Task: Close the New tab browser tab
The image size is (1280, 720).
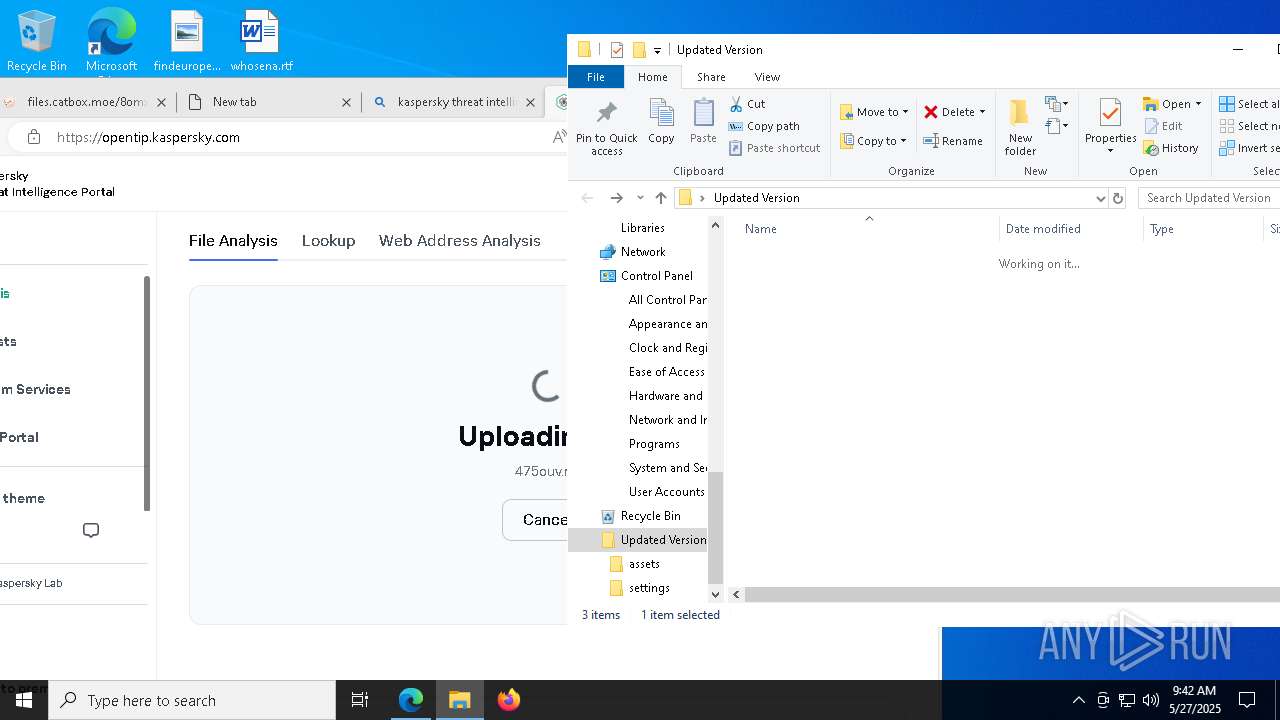Action: pyautogui.click(x=347, y=102)
